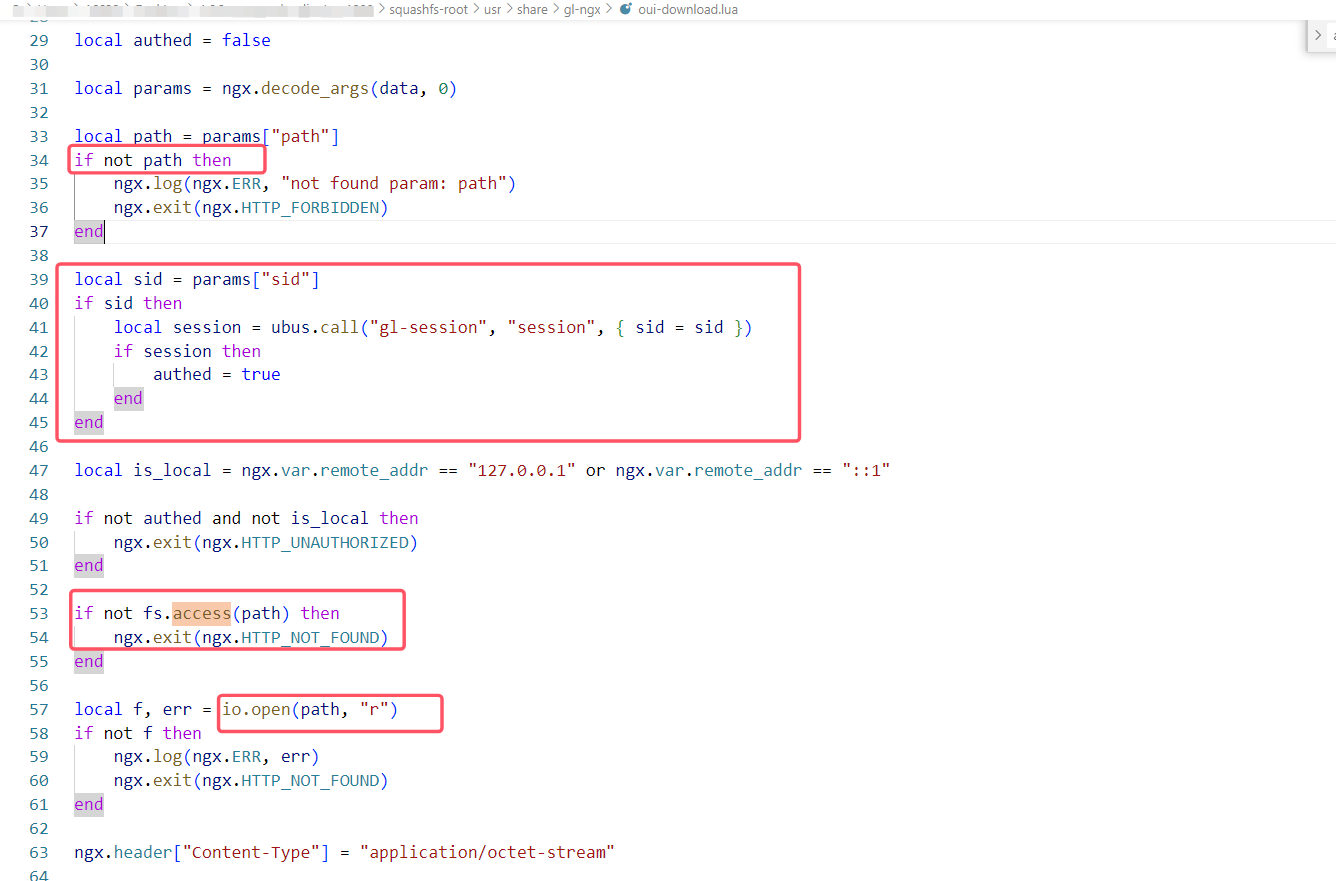Place cursor on 'if sid then'

pyautogui.click(x=129, y=303)
